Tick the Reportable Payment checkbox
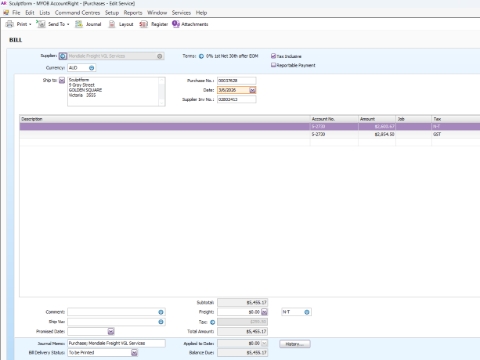Viewport: 480px width, 360px height. (273, 65)
